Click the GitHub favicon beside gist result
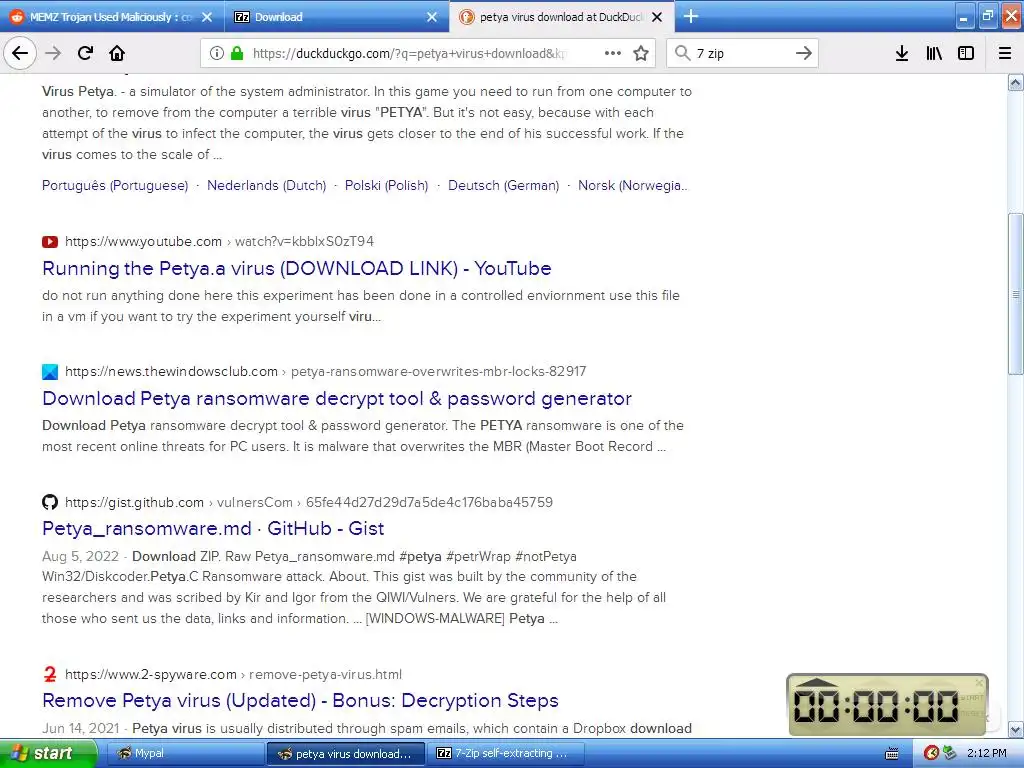Image resolution: width=1024 pixels, height=768 pixels. (50, 502)
